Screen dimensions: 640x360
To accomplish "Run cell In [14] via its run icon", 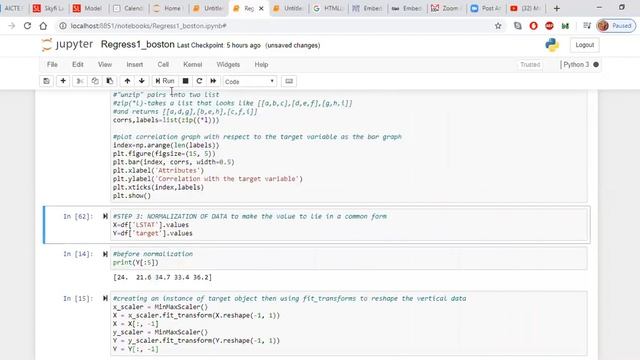I will 105,254.
